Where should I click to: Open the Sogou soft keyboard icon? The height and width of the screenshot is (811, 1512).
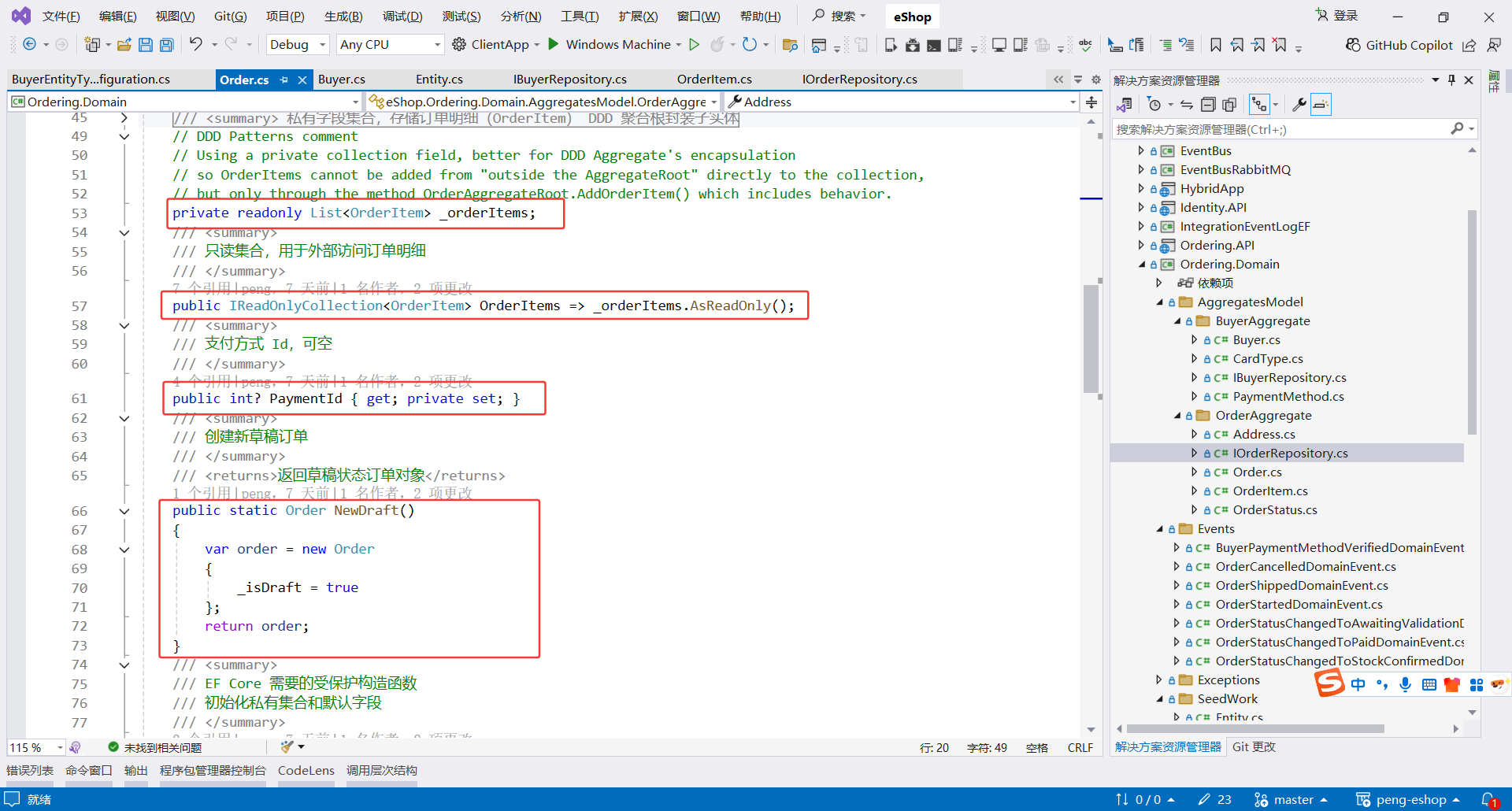pos(1429,684)
